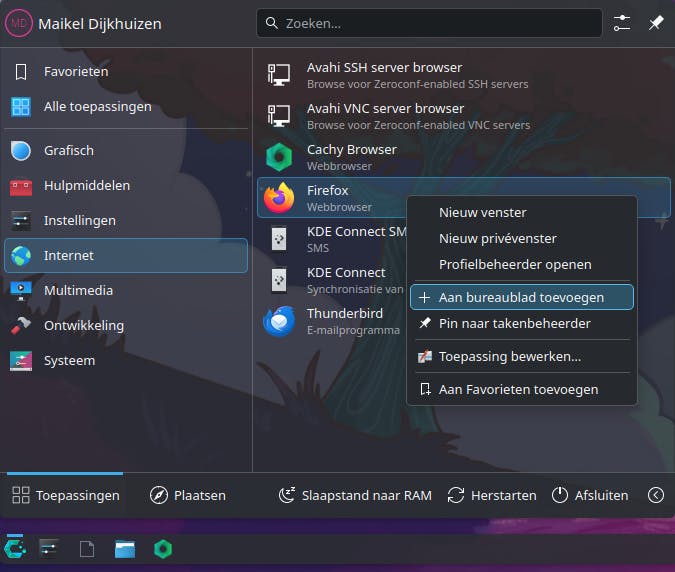Viewport: 675px width, 572px height.
Task: Click the Favorieten bookmark icon
Action: (21, 71)
